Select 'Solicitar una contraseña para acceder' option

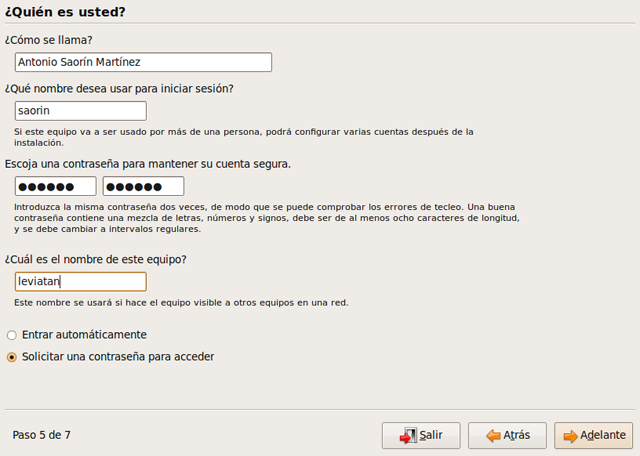click(12, 356)
